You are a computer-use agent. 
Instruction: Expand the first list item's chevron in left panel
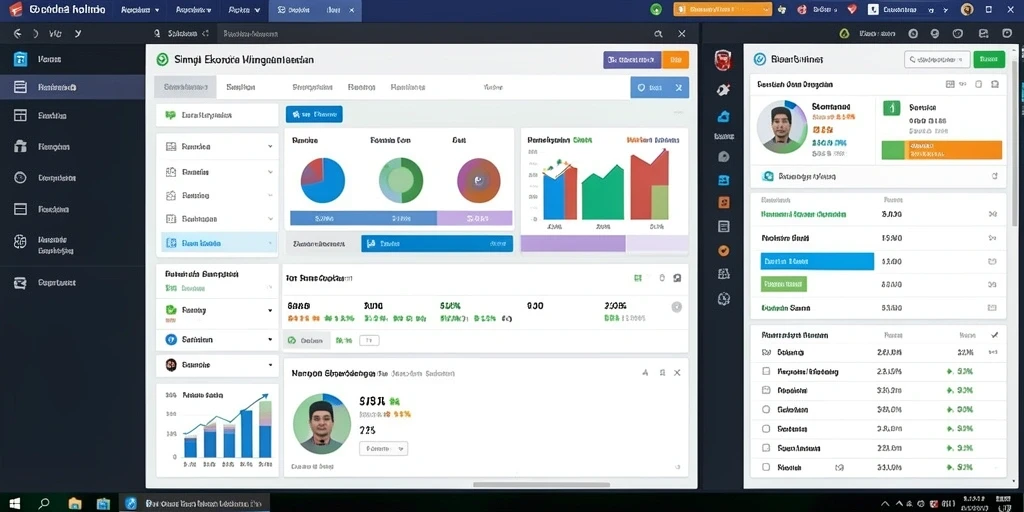pos(270,147)
